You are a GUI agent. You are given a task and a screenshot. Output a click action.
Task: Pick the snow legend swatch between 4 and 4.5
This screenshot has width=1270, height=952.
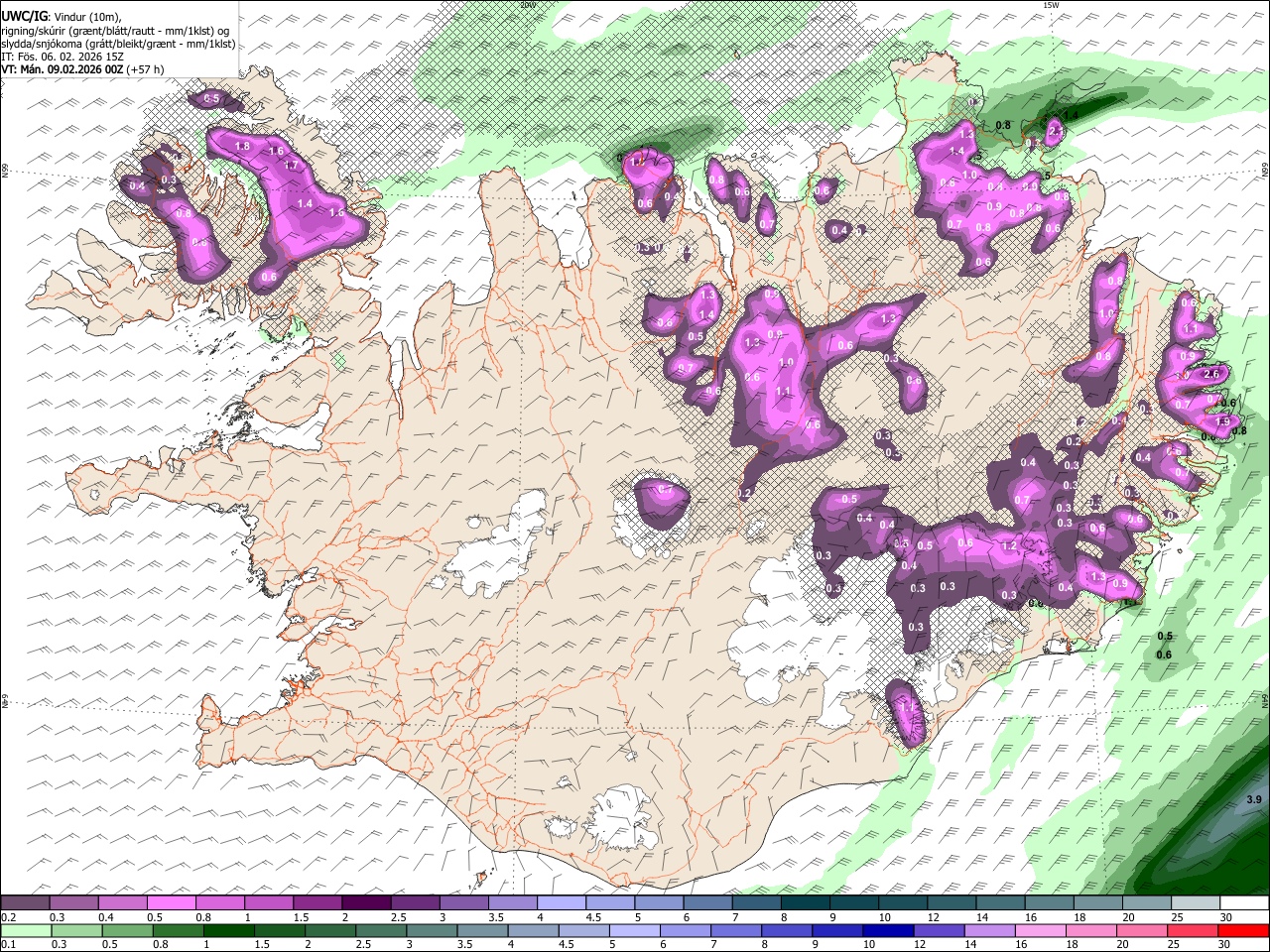click(x=562, y=903)
